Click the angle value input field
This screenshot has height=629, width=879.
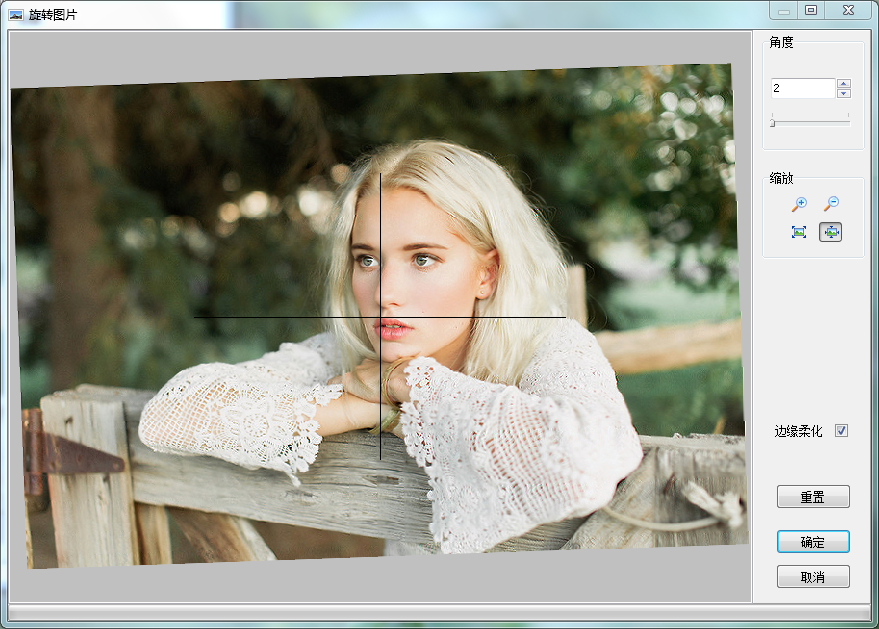coord(802,89)
